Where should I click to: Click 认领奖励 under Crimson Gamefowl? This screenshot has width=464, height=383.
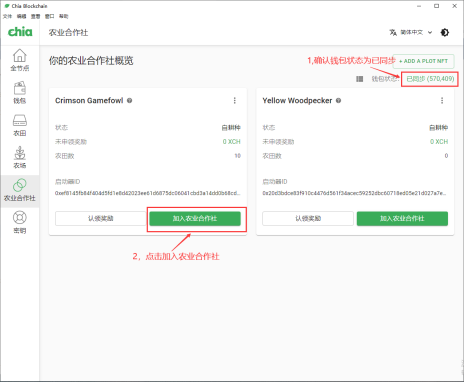click(x=101, y=218)
